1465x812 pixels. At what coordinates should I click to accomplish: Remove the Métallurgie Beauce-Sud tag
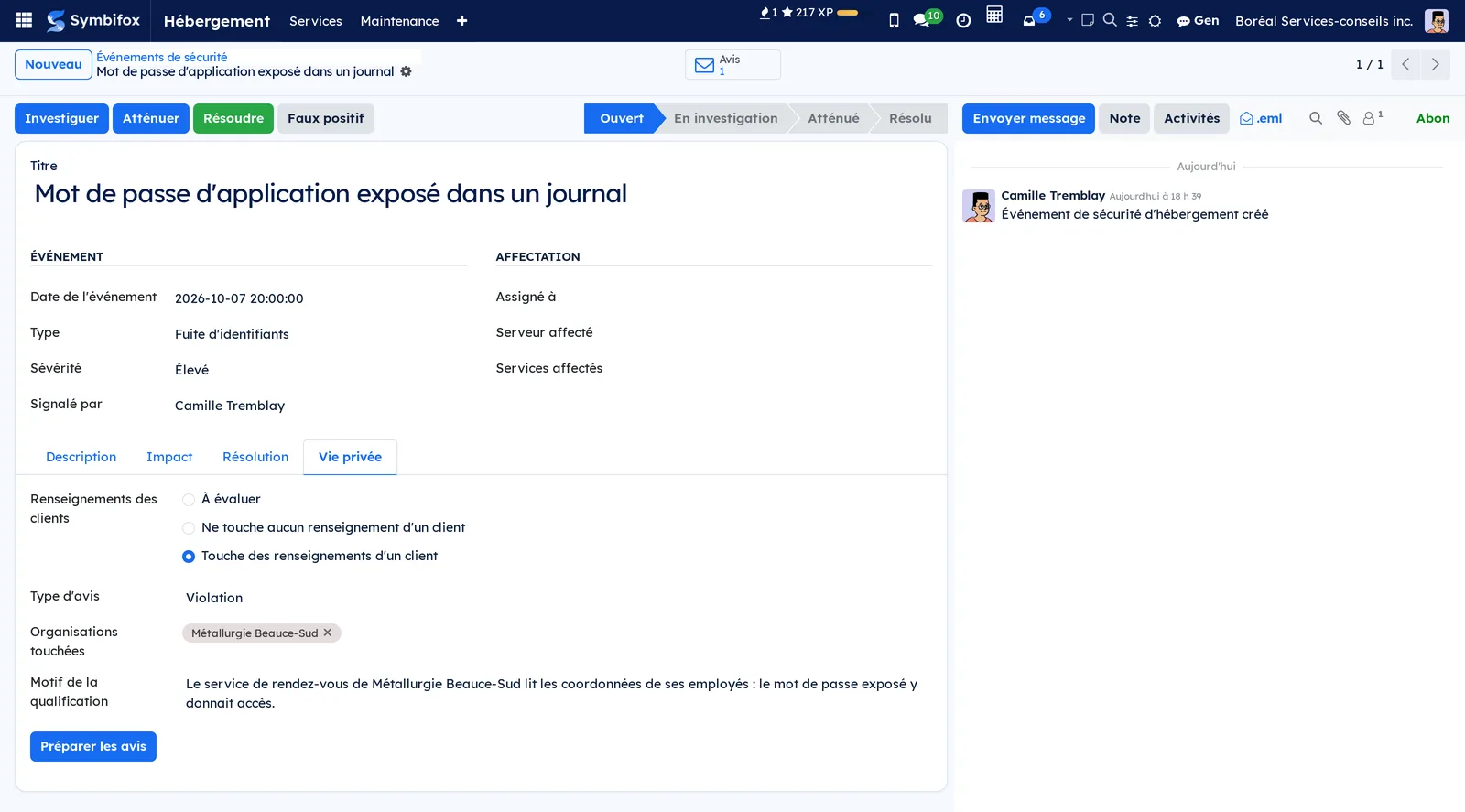click(328, 633)
